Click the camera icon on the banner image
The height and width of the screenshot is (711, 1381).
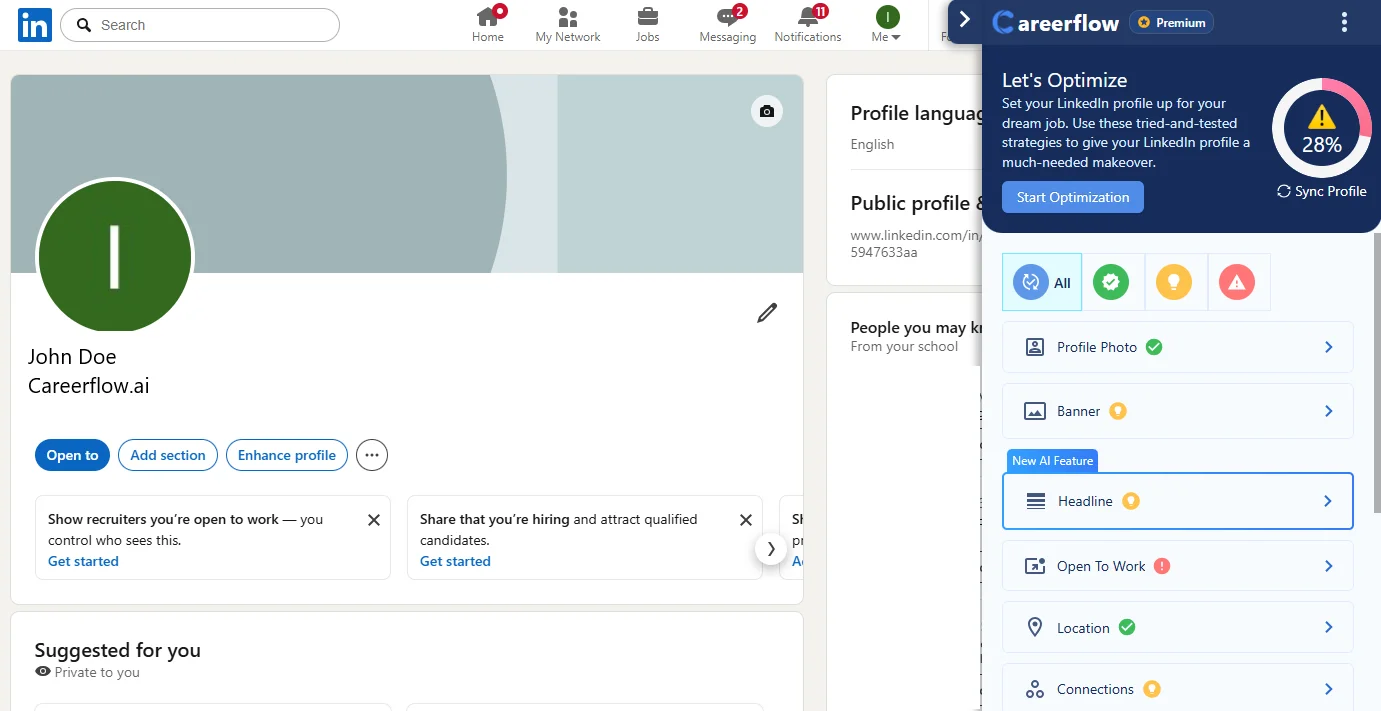point(766,111)
